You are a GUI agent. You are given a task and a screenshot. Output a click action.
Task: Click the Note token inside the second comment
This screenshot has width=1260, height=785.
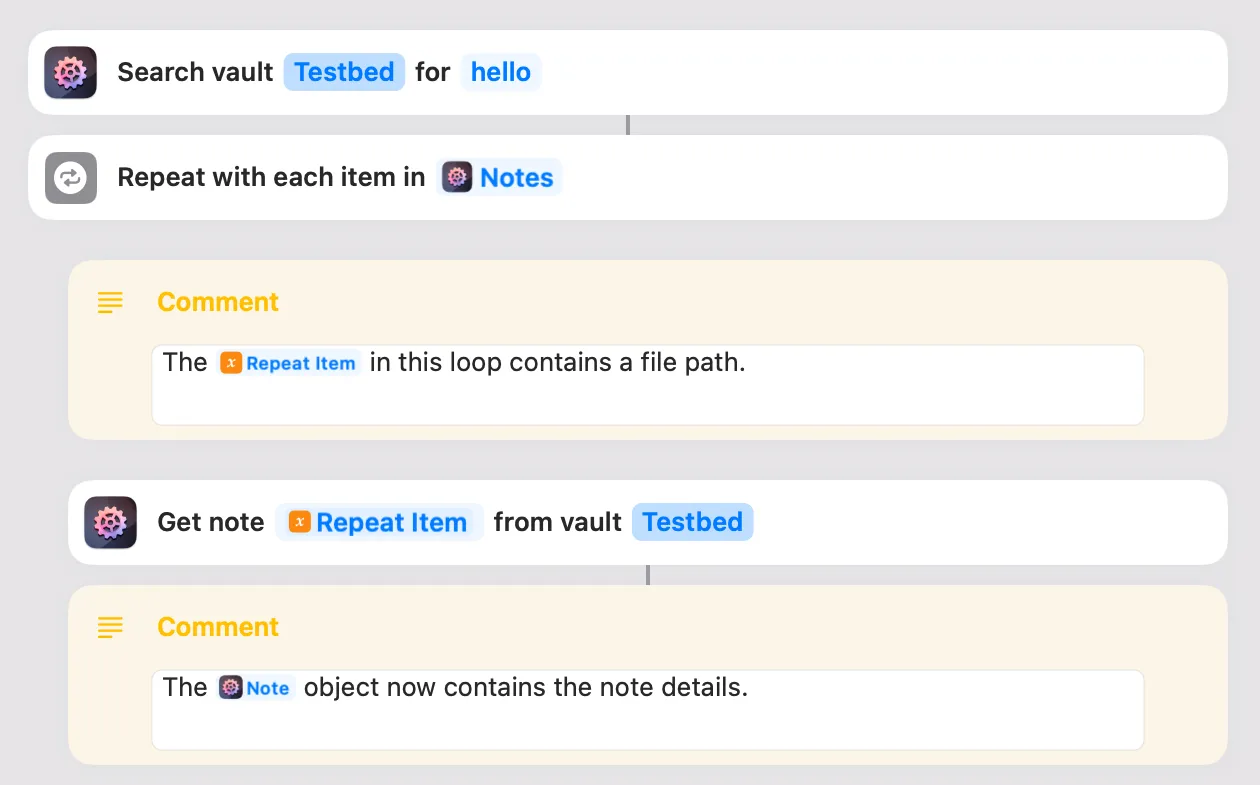tap(256, 688)
